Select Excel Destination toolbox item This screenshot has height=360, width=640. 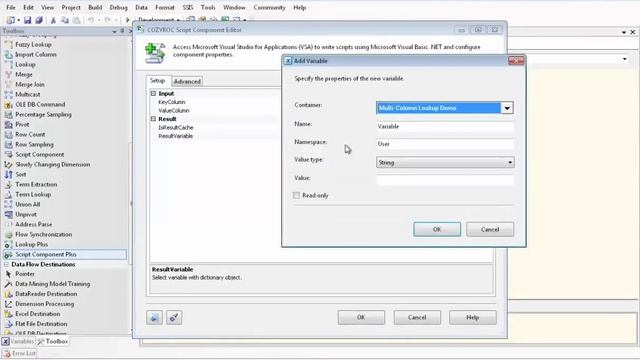pos(38,314)
